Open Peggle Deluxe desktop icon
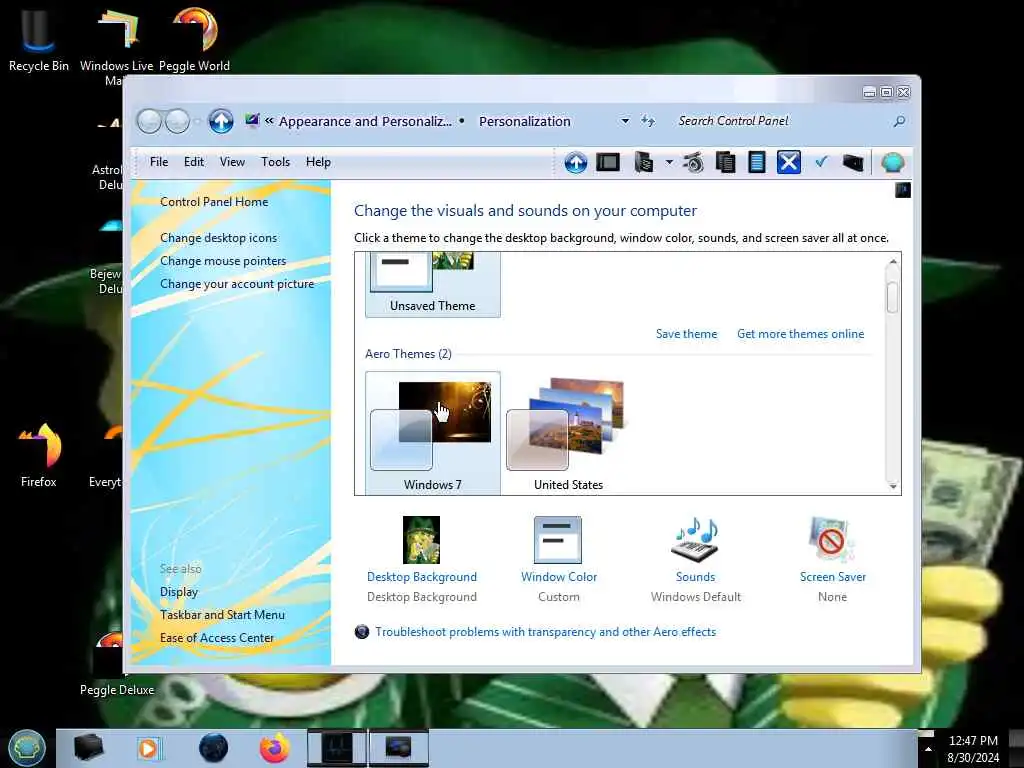 (116, 665)
